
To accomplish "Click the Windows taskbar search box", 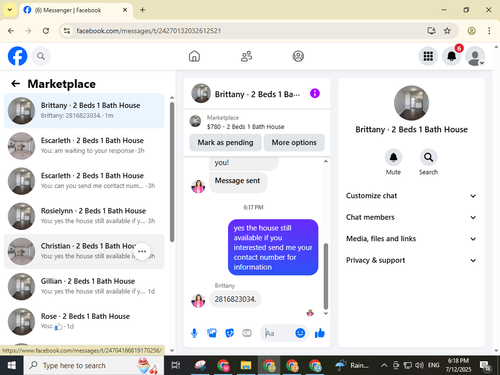I will click(94, 365).
